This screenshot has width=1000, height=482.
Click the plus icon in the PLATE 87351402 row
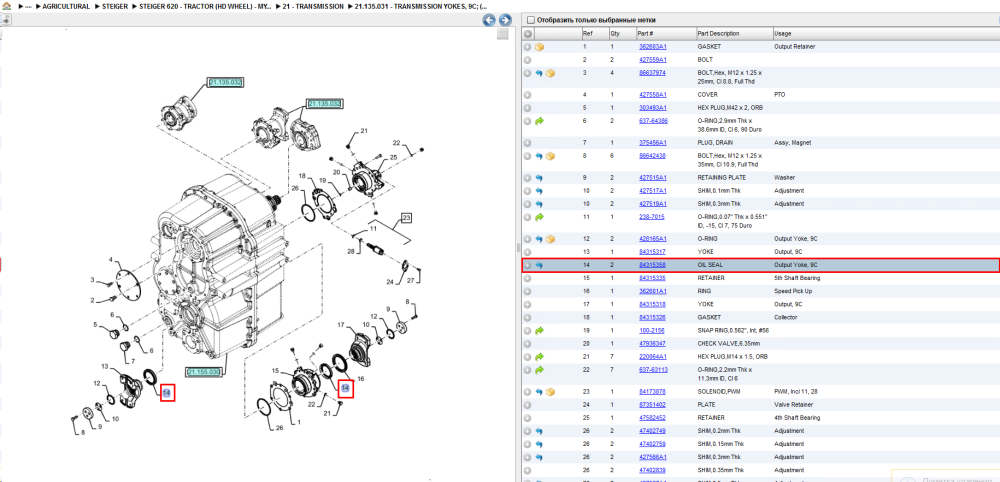point(527,404)
